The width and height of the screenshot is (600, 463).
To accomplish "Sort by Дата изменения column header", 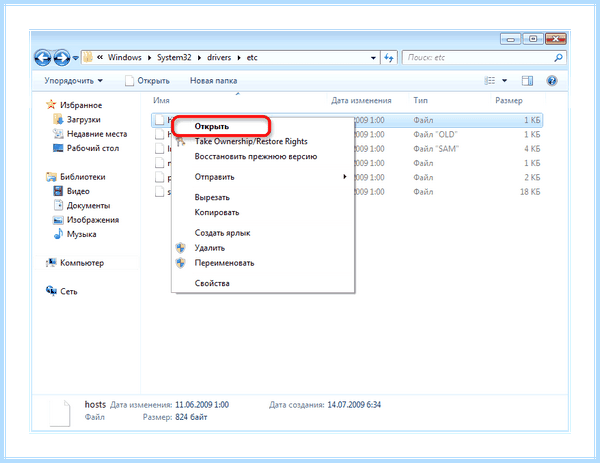I will coord(361,101).
